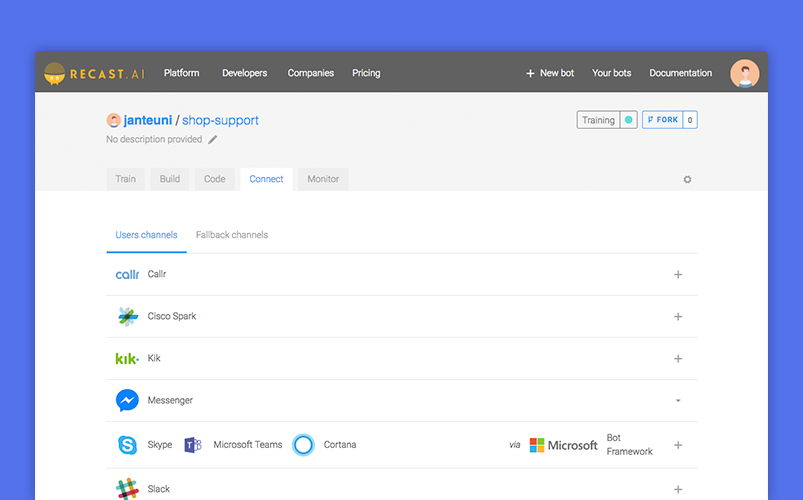Click the Cisco Spark logo icon
The image size is (803, 500).
[128, 317]
